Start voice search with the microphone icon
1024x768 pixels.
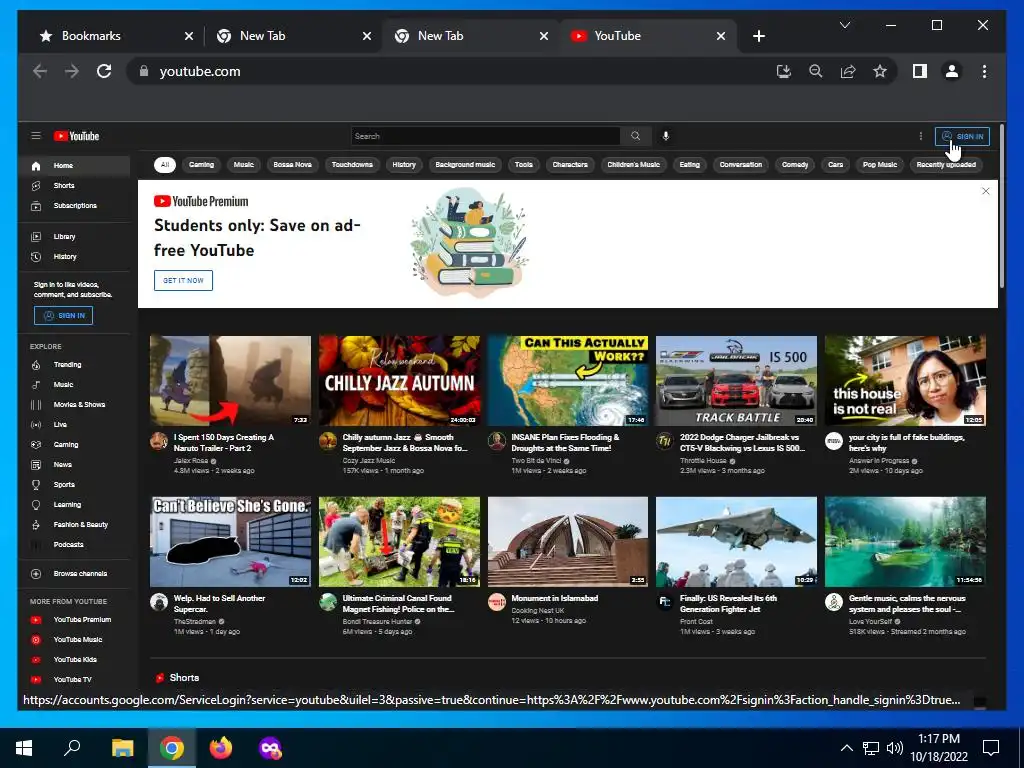pyautogui.click(x=665, y=136)
